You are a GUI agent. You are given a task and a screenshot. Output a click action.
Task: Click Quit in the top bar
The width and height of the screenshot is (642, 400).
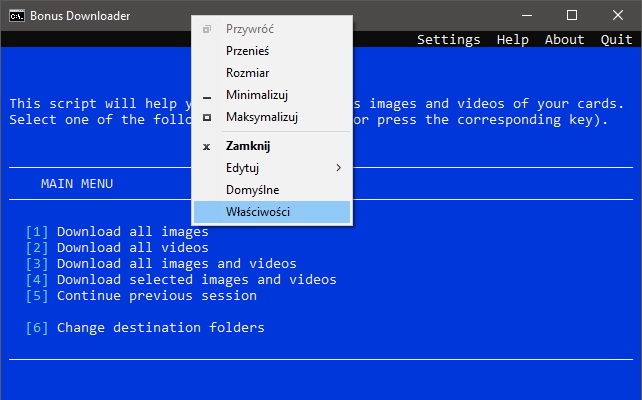pos(616,40)
